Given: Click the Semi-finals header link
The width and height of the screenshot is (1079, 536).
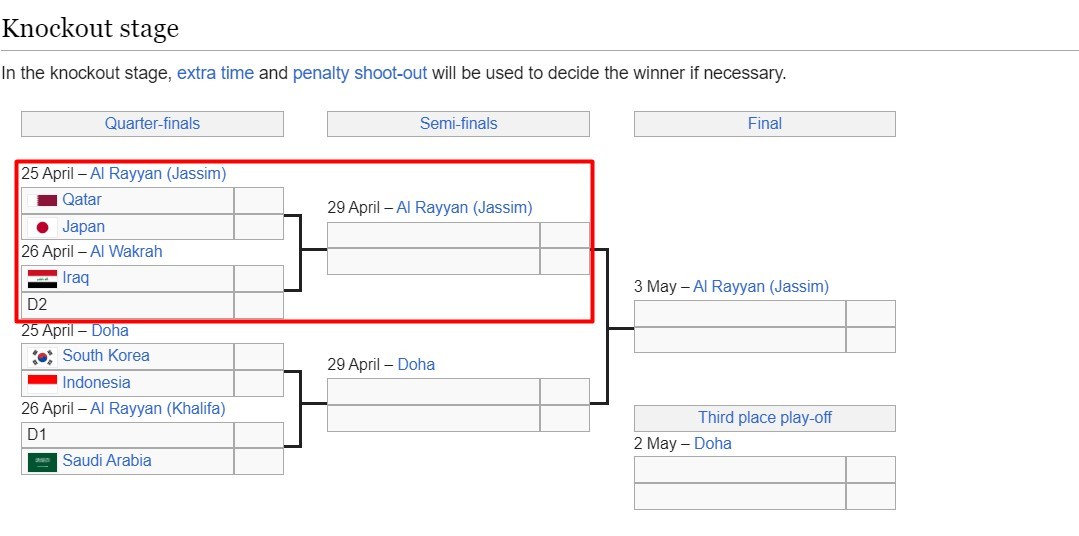Looking at the screenshot, I should [458, 124].
